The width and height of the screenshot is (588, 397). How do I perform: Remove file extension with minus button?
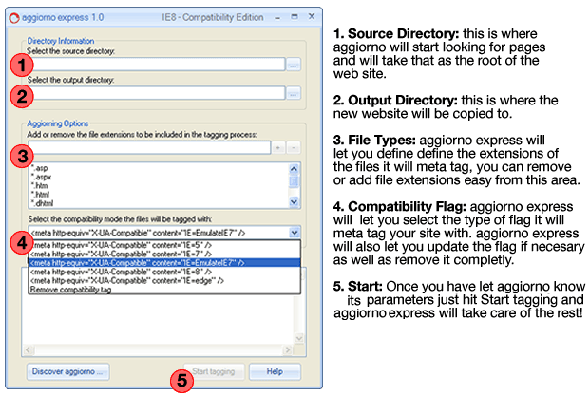[x=294, y=147]
